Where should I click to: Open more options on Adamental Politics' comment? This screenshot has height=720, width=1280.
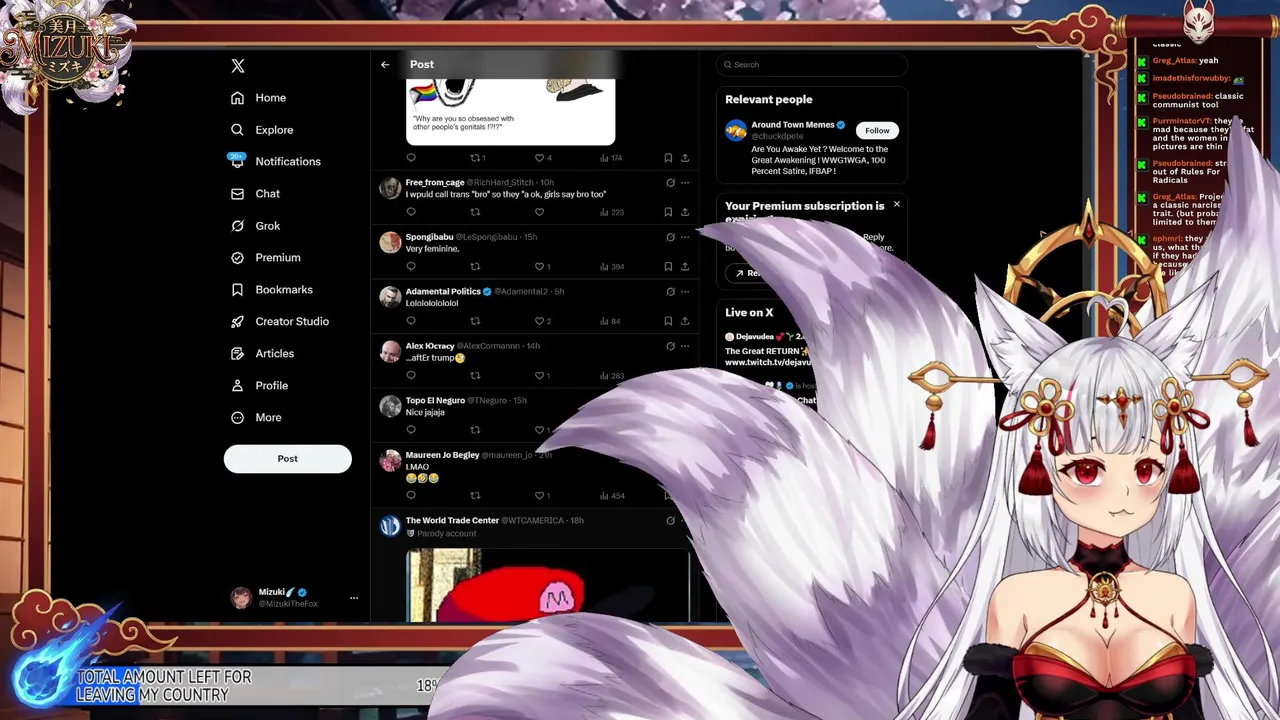pos(685,292)
